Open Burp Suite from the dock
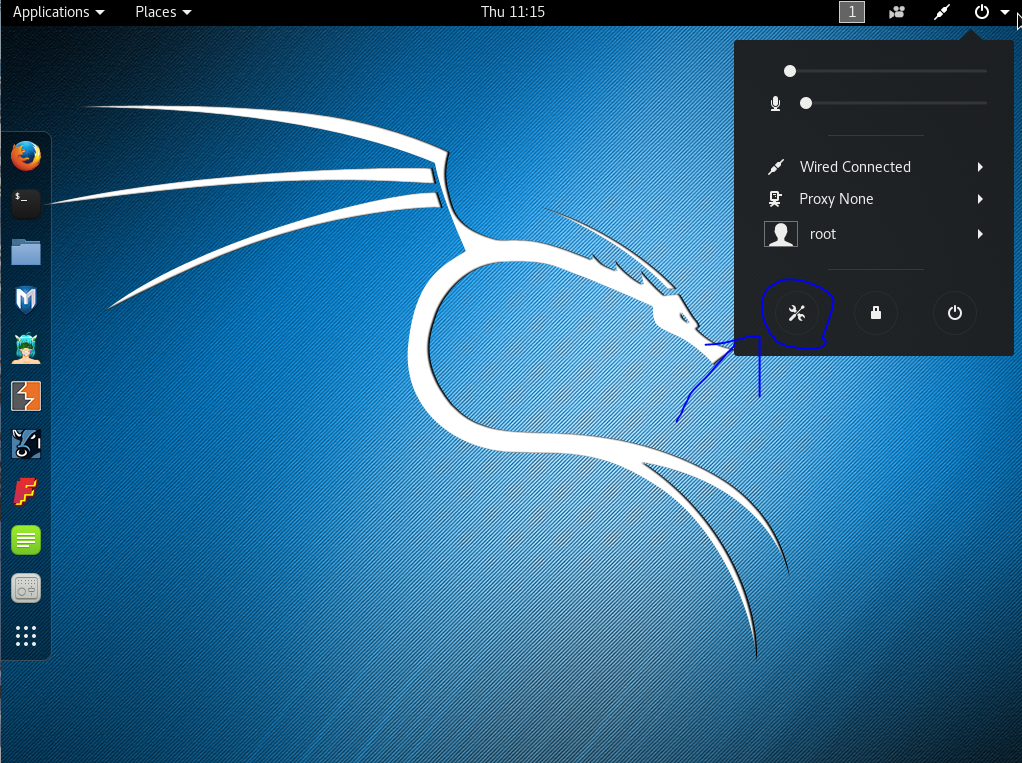Image resolution: width=1022 pixels, height=763 pixels. [26, 396]
